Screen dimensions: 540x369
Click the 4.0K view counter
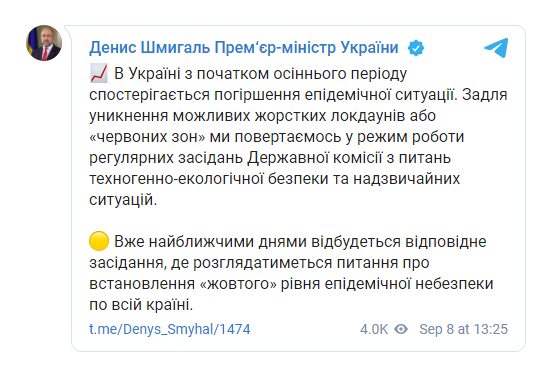[374, 329]
